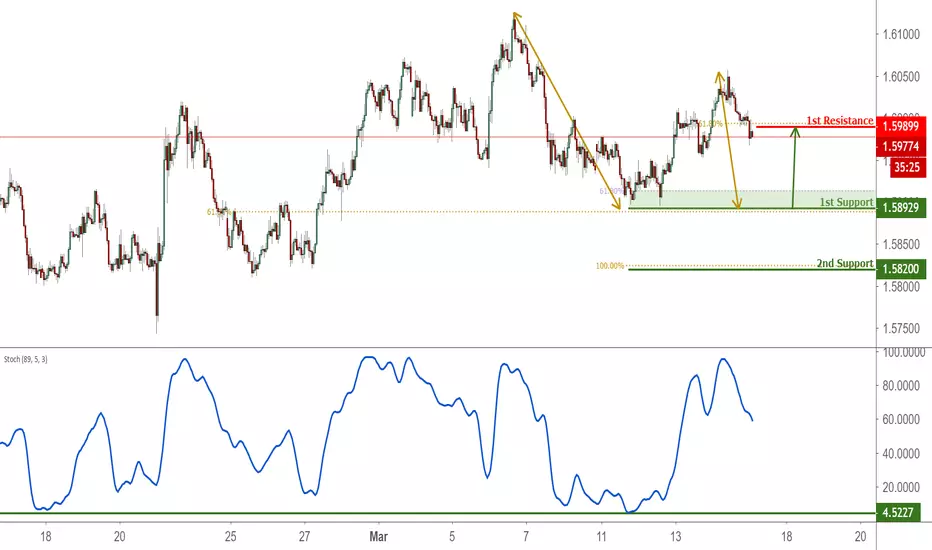This screenshot has width=932, height=550.
Task: Click the 1.57500 price axis label
Action: click(x=901, y=328)
